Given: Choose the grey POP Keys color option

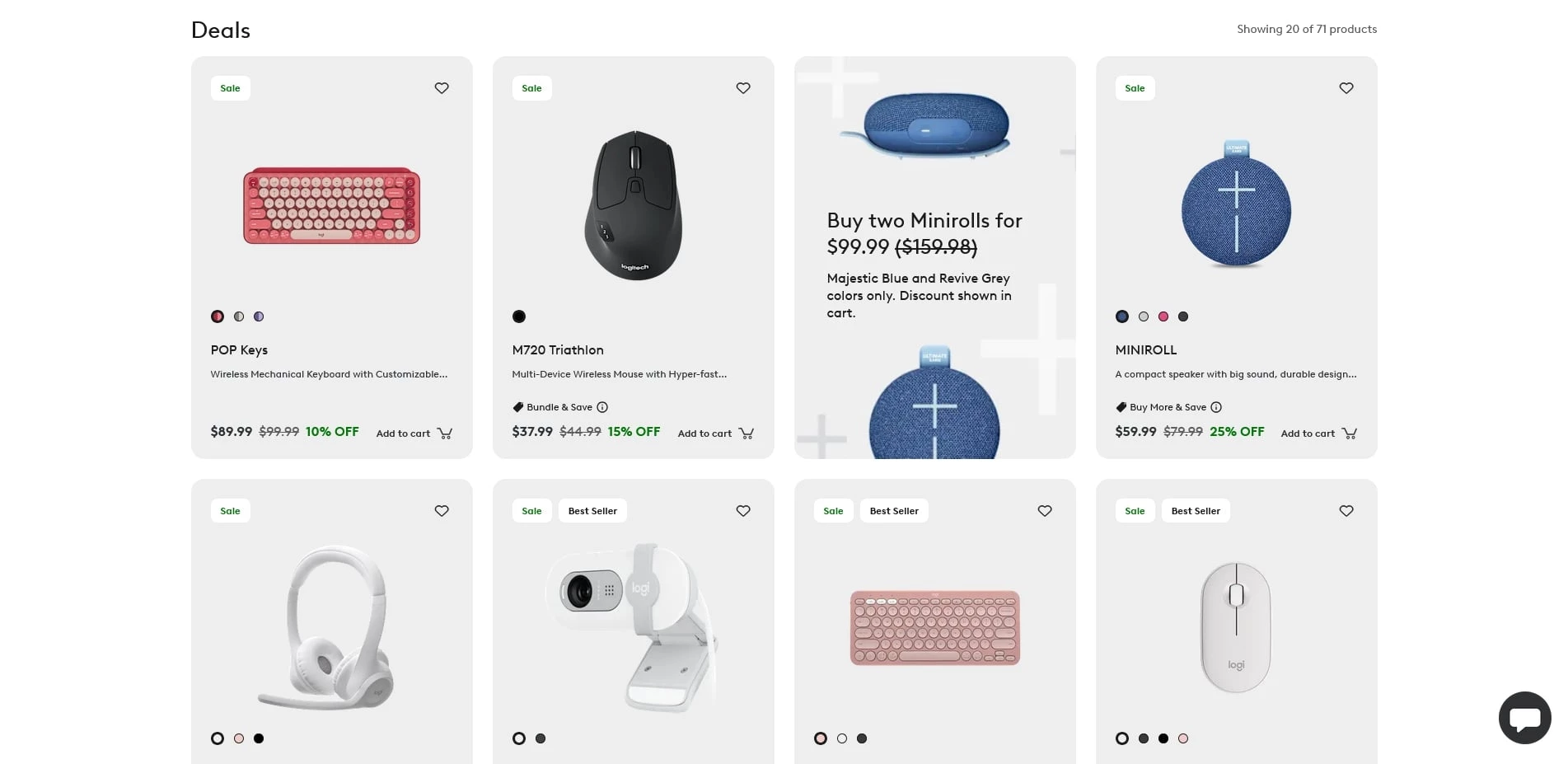Looking at the screenshot, I should 239,316.
